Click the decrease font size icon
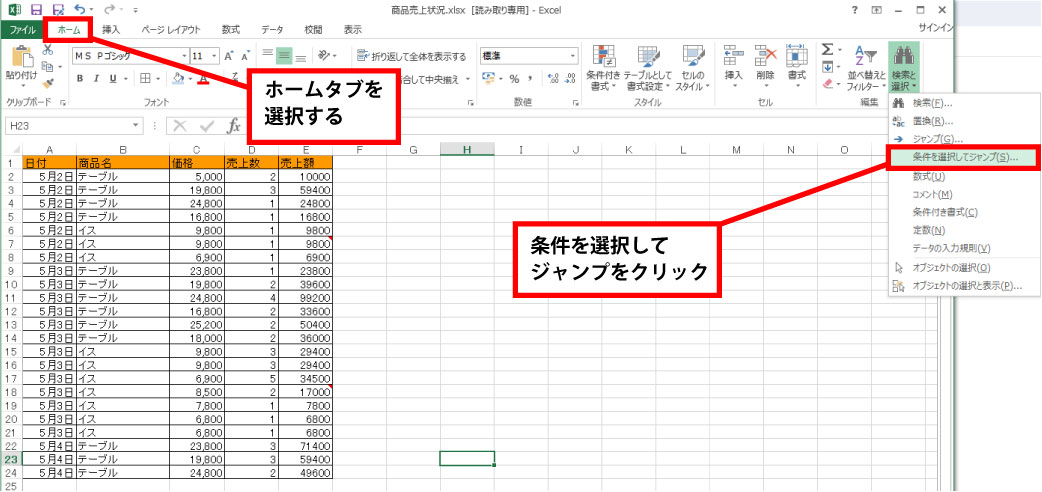 [x=245, y=56]
